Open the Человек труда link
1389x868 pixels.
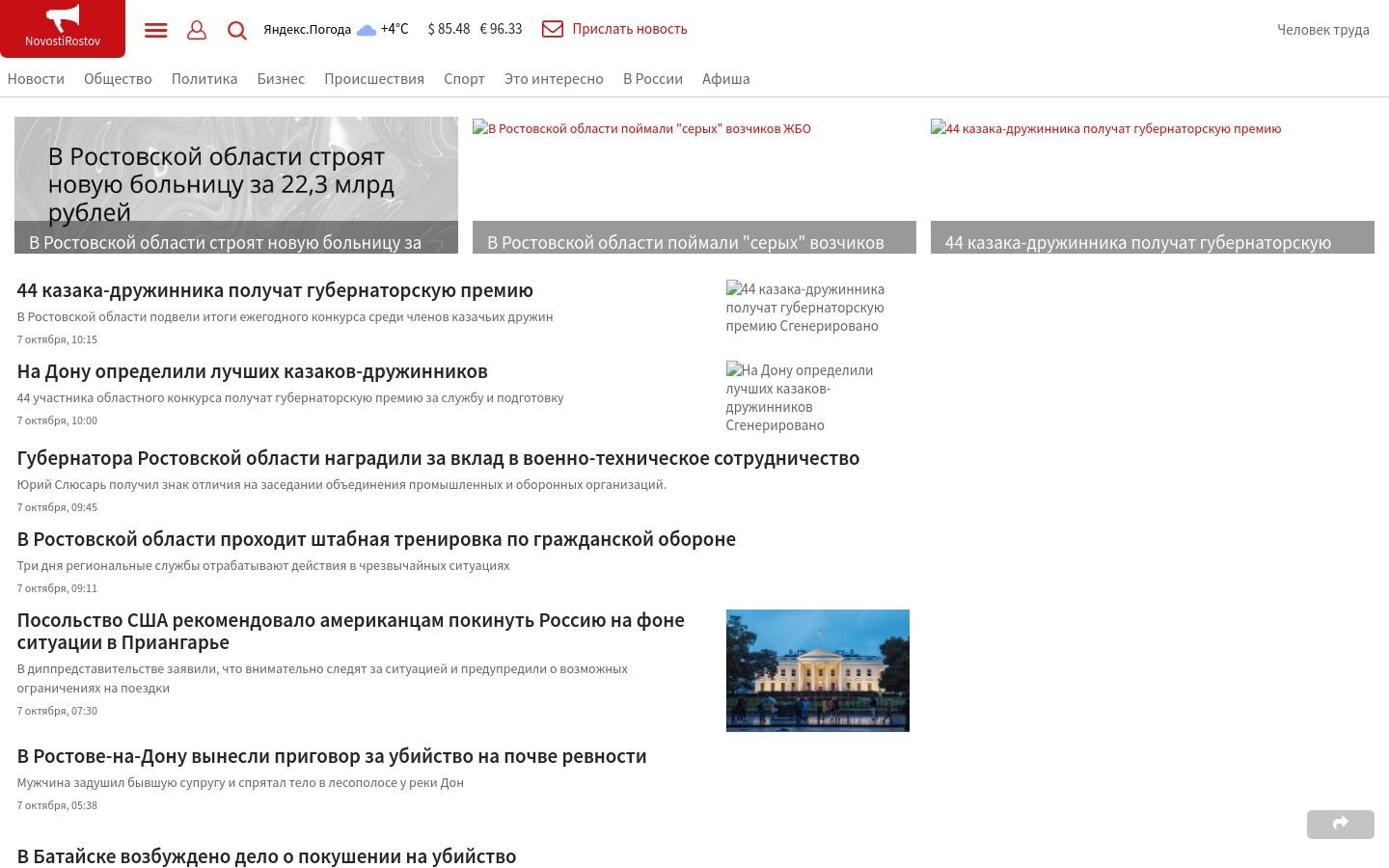tap(1323, 30)
